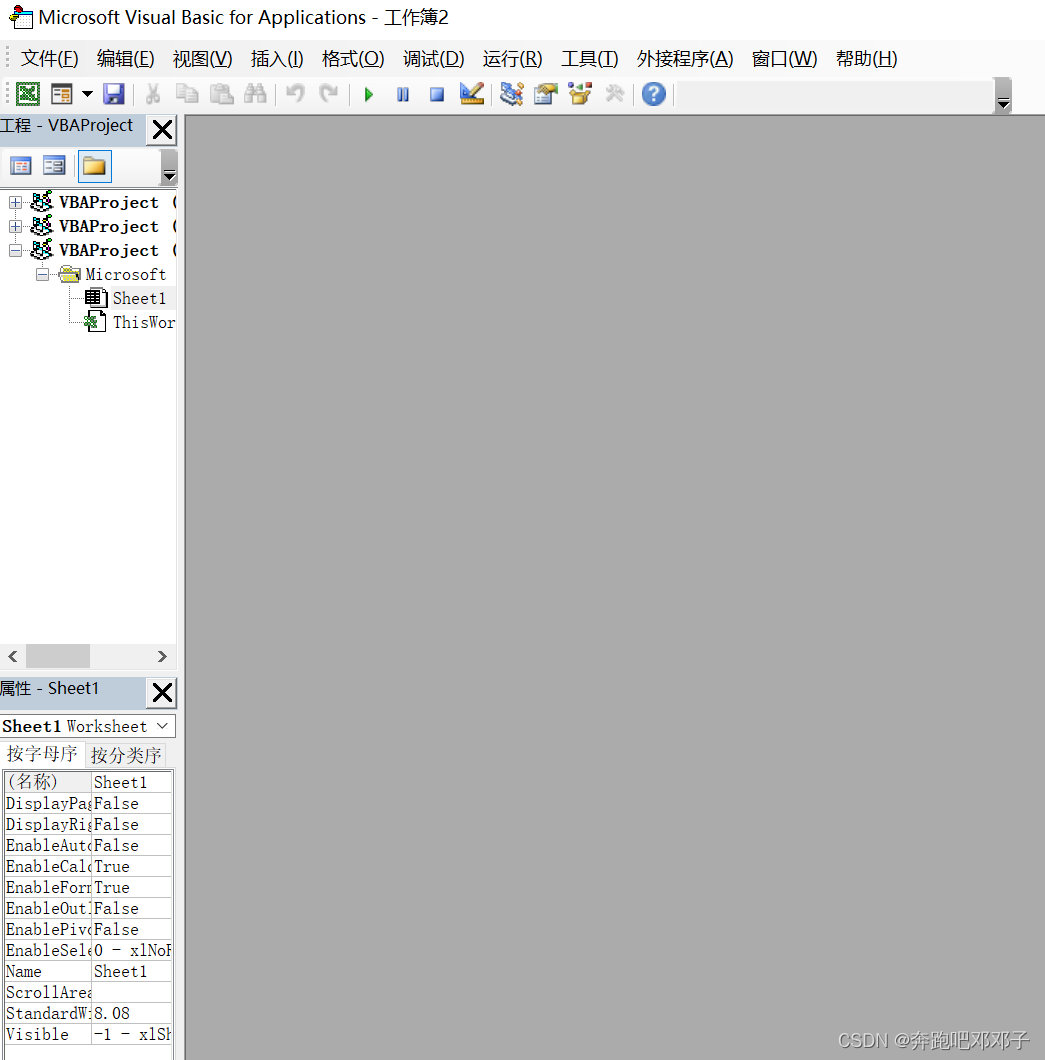Click the Copy toolbar icon
The image size is (1045, 1060).
187,94
